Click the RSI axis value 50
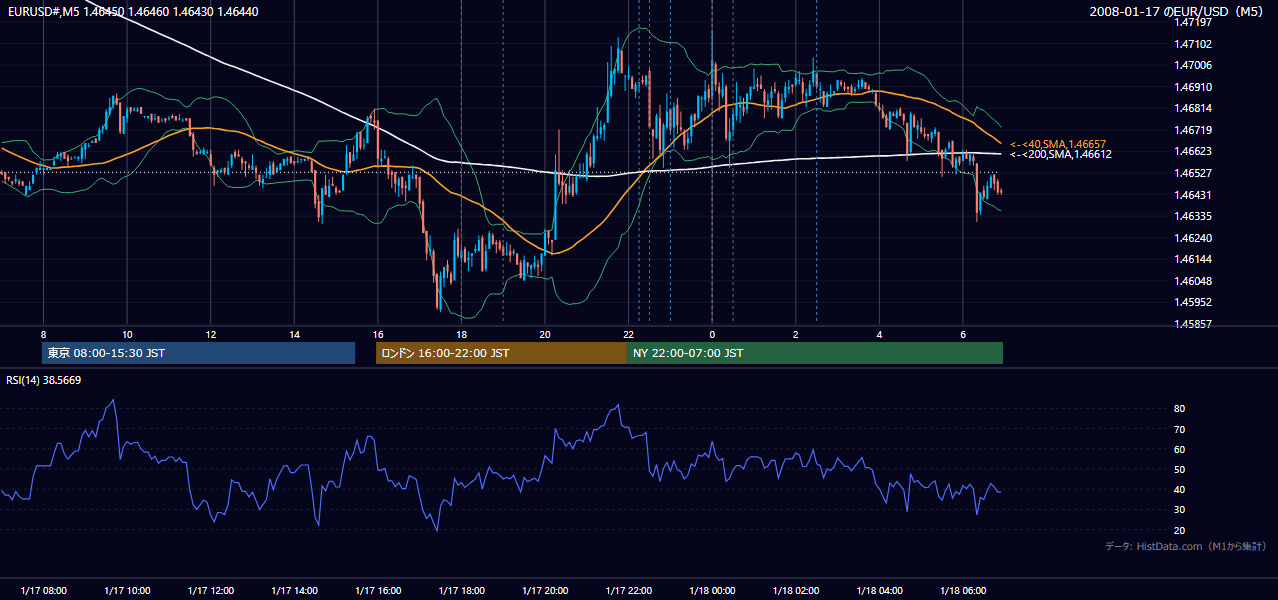This screenshot has width=1278, height=600. point(1180,469)
